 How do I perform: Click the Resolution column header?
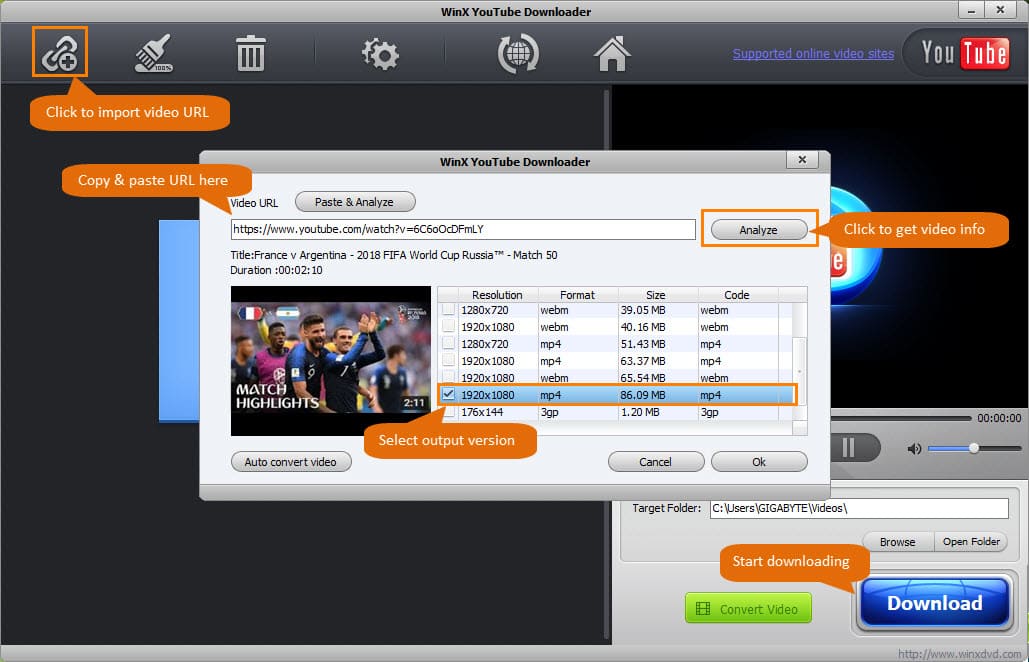coord(497,295)
